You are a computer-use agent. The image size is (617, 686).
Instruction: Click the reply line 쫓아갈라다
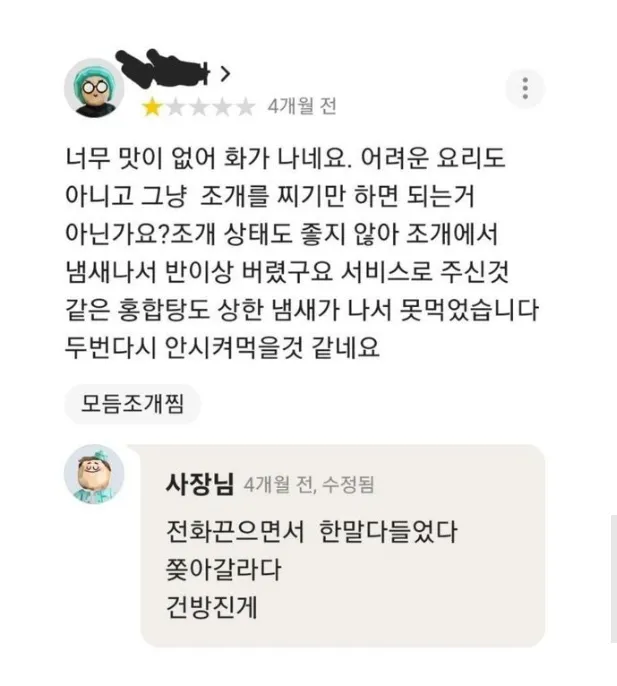[x=223, y=569]
